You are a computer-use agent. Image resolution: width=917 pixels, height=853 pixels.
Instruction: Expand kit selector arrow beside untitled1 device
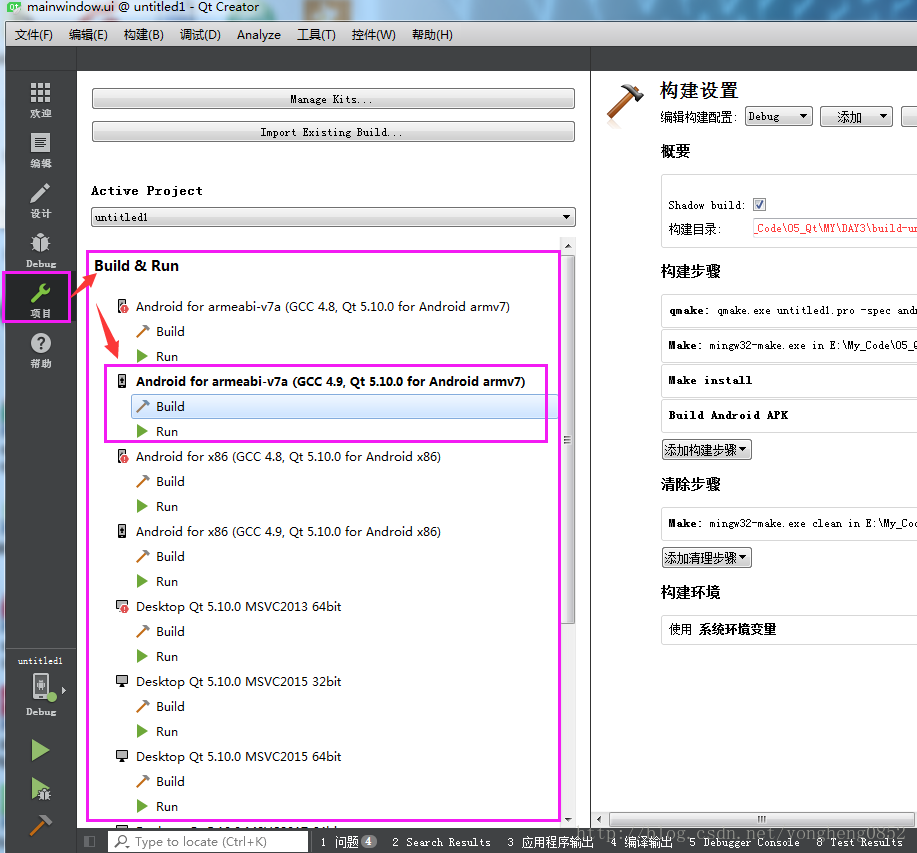pyautogui.click(x=64, y=690)
